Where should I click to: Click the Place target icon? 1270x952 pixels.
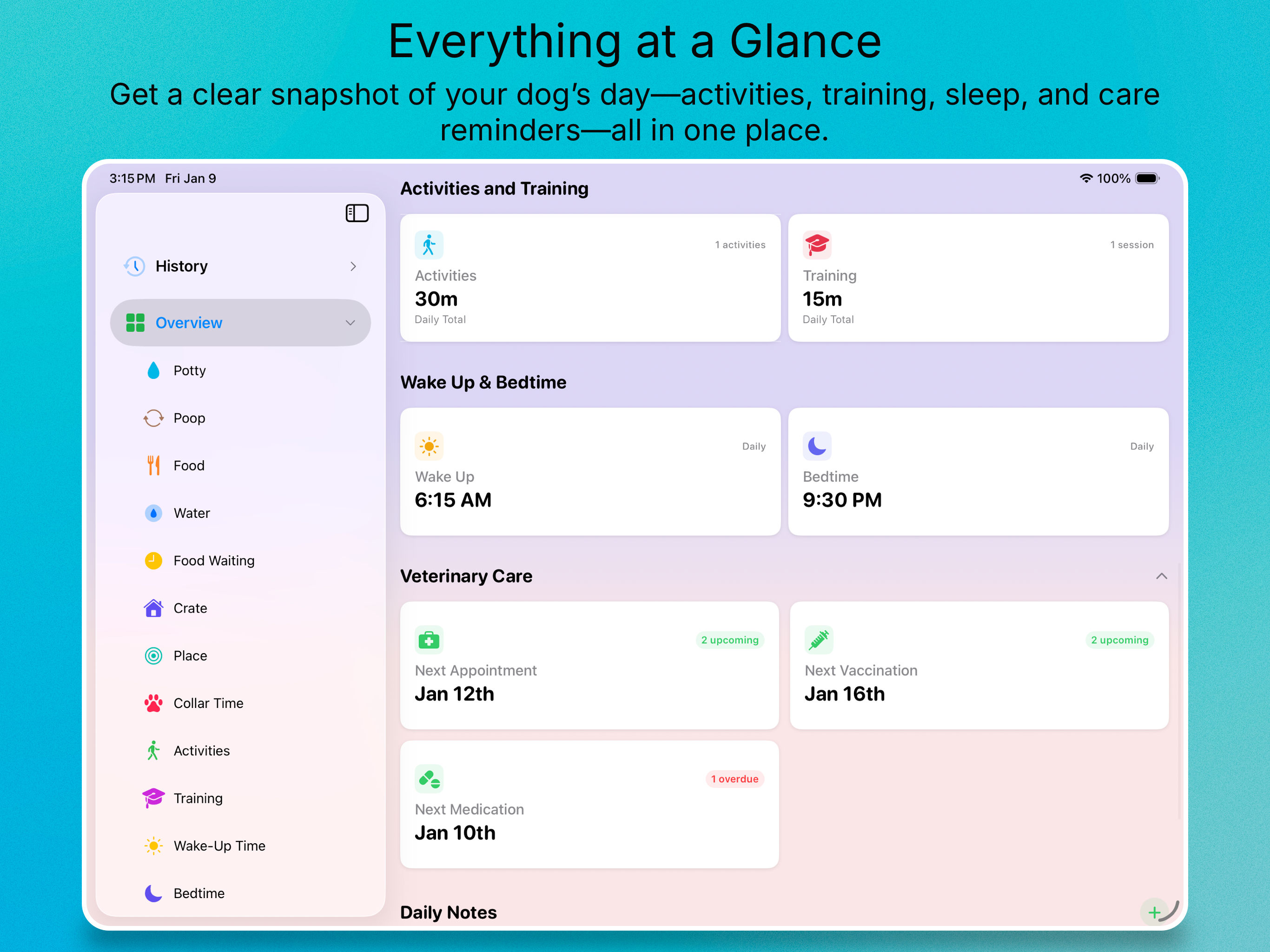click(153, 656)
